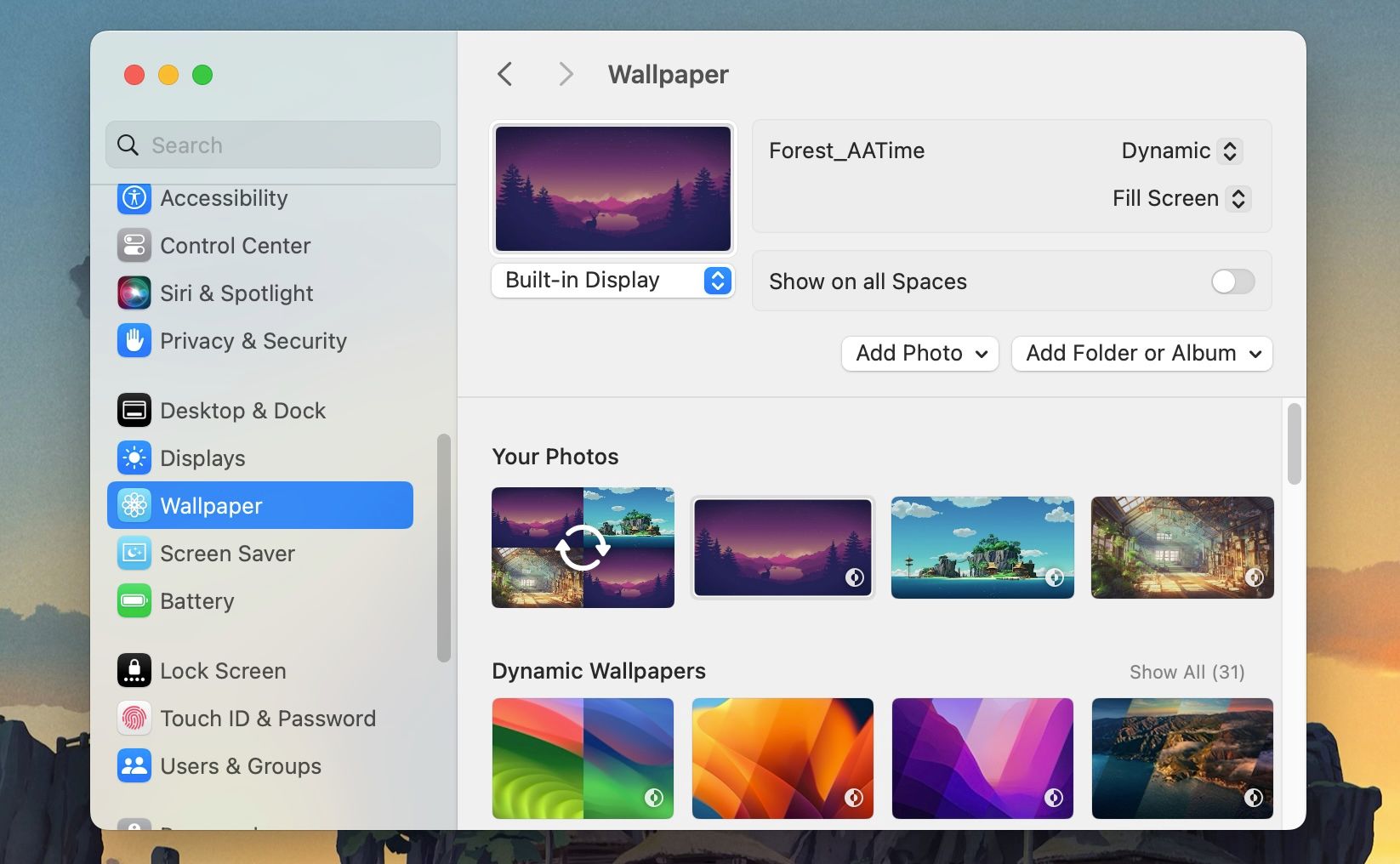Open Siri & Spotlight settings icon
The height and width of the screenshot is (864, 1400).
(134, 293)
